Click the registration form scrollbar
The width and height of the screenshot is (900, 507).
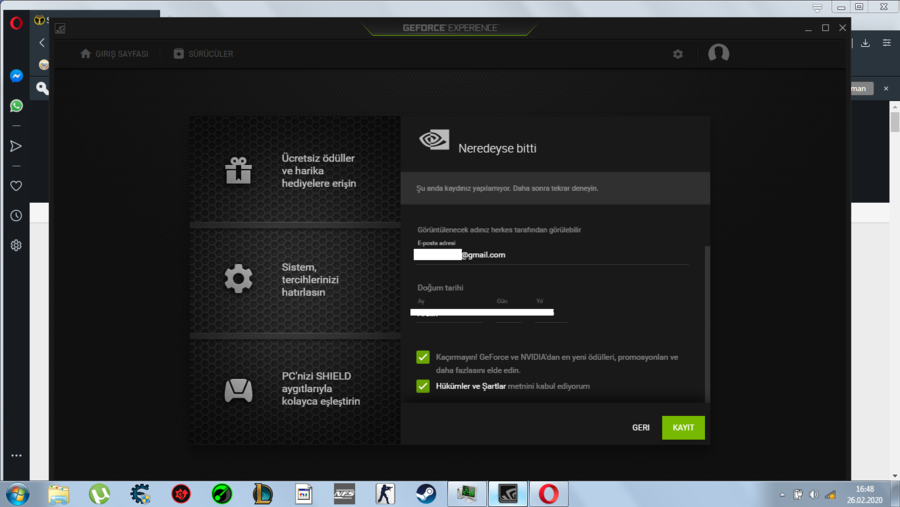click(x=707, y=324)
